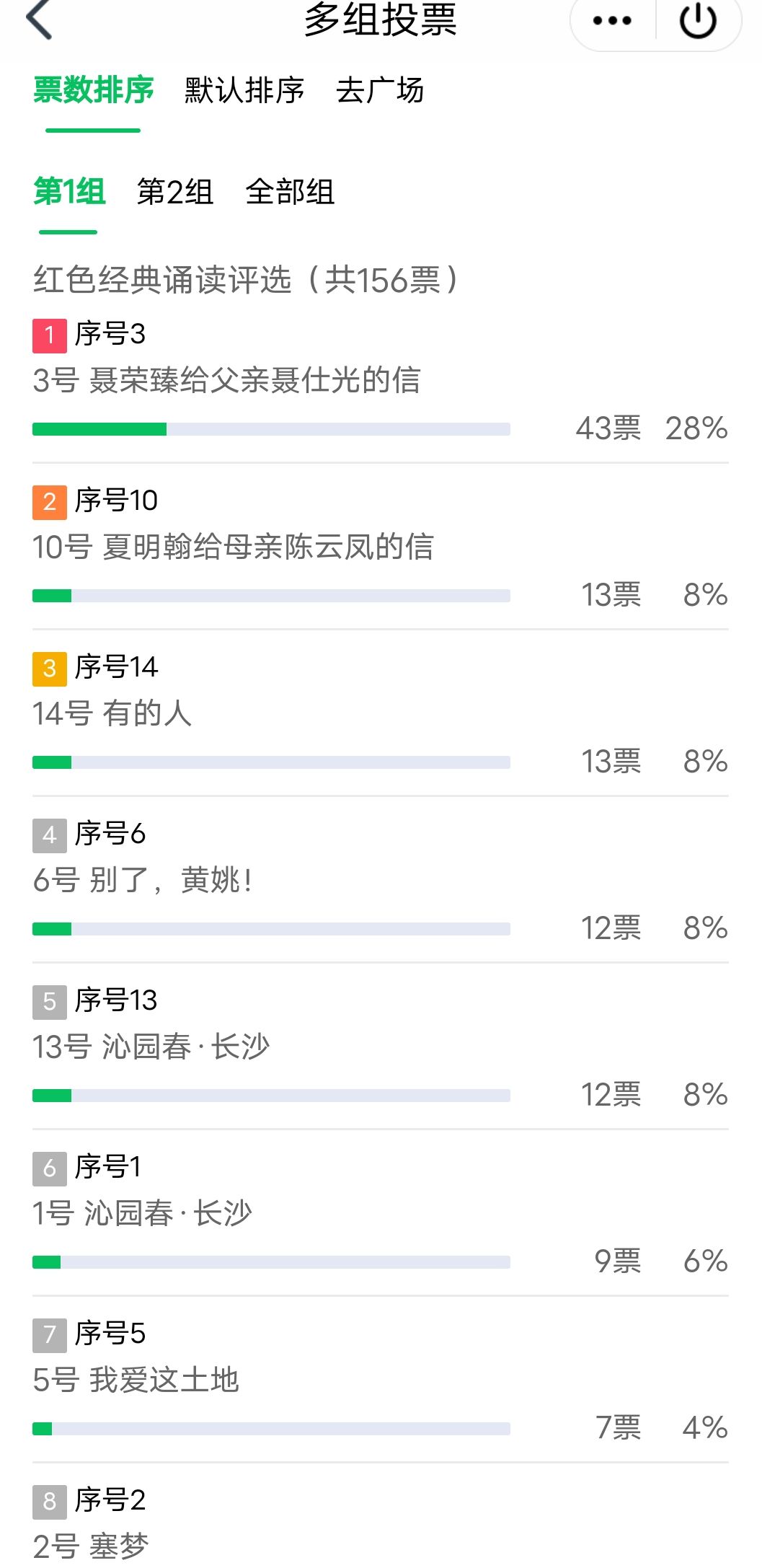Viewport: 762px width, 1568px height.
Task: Tap the power close icon
Action: tap(697, 21)
